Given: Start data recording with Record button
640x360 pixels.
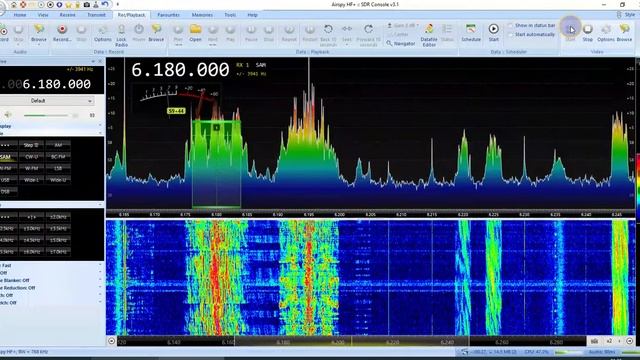Looking at the screenshot, I should 62,33.
